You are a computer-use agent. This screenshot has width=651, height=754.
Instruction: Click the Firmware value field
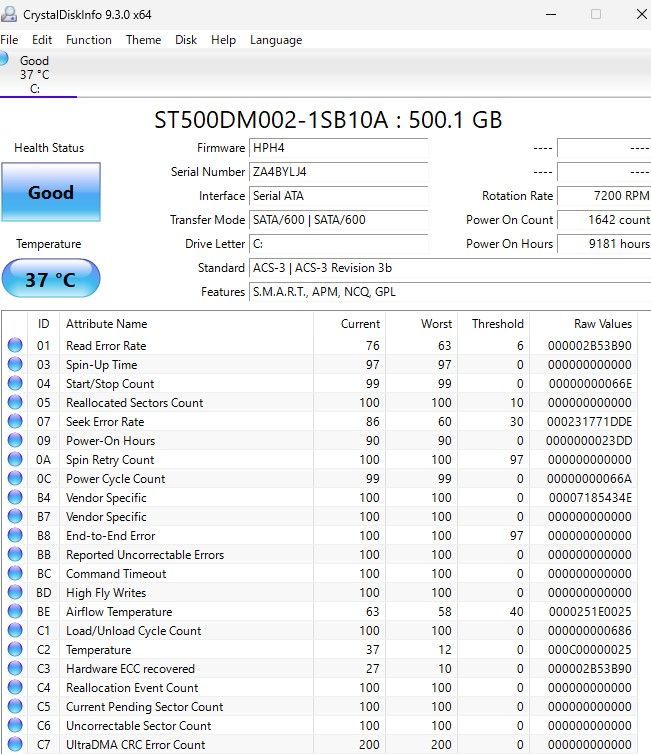point(338,148)
